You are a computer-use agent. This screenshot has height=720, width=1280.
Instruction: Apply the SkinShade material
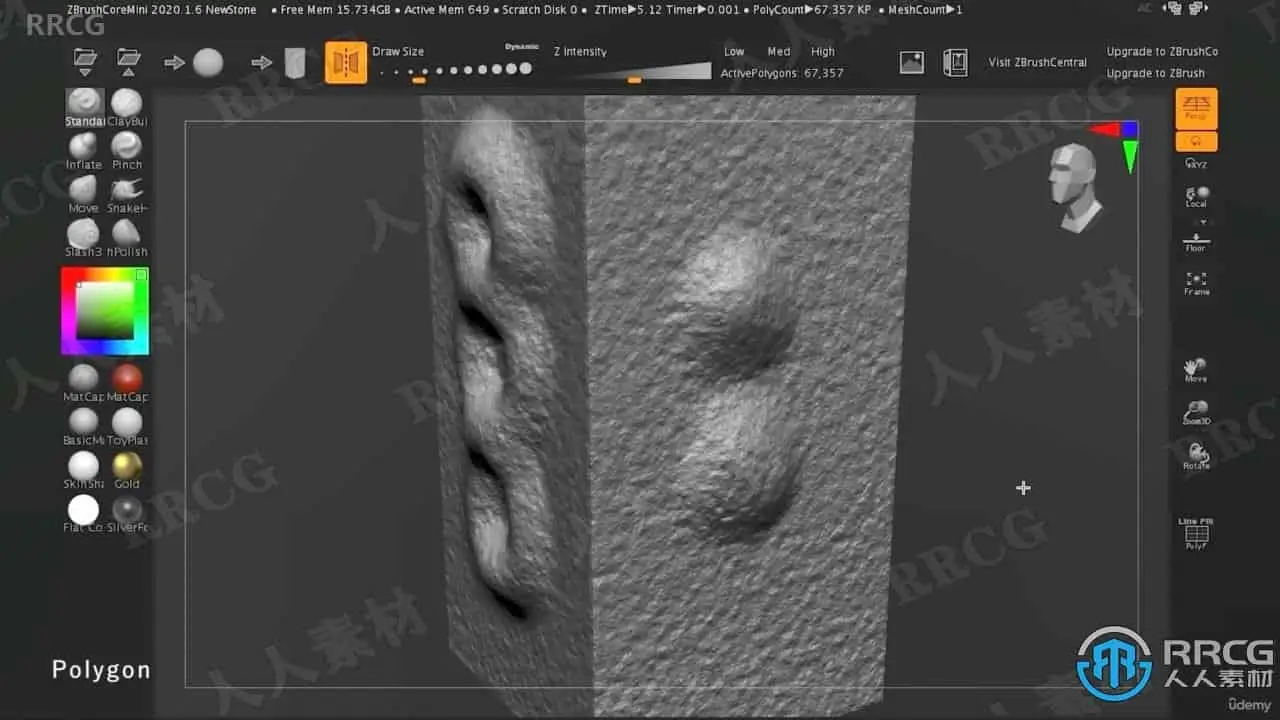pyautogui.click(x=84, y=470)
